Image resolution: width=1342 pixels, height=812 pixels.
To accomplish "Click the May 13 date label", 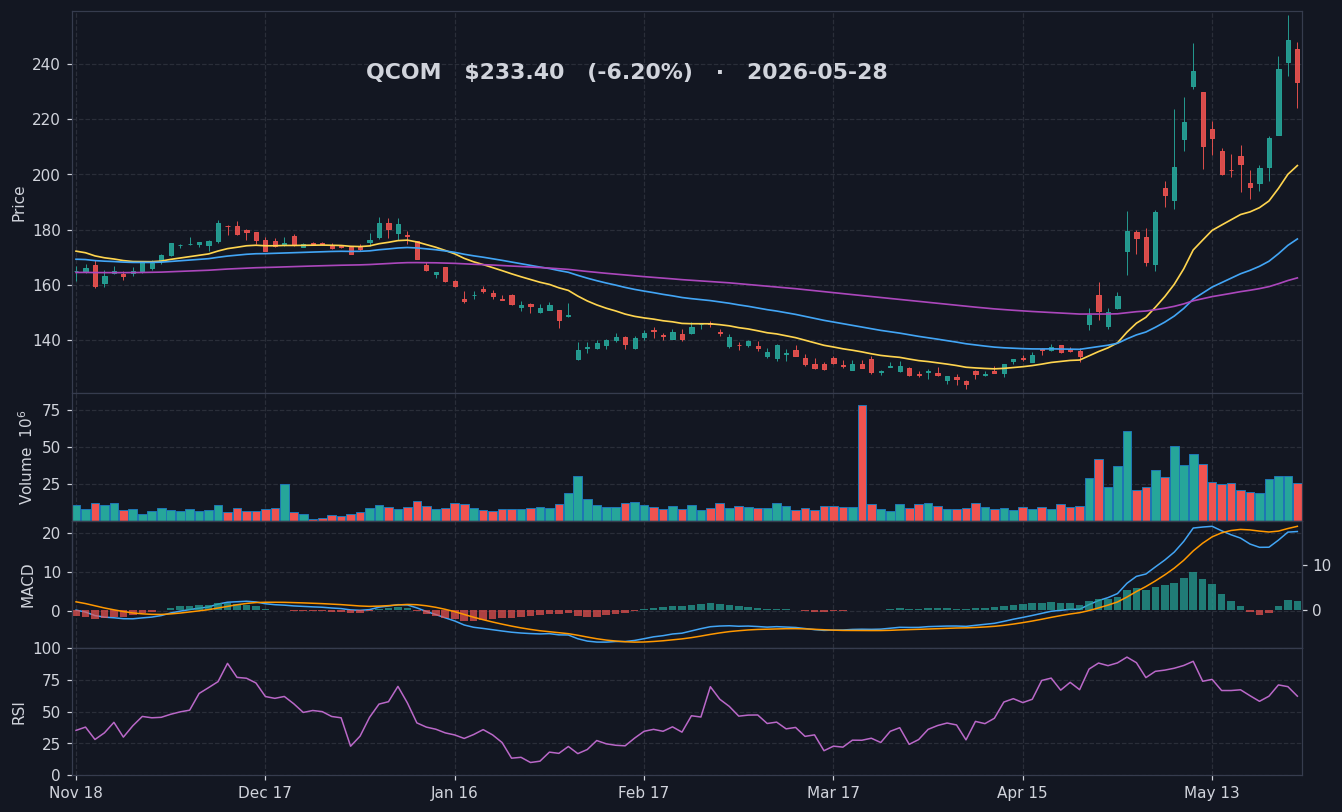I will tap(1212, 793).
